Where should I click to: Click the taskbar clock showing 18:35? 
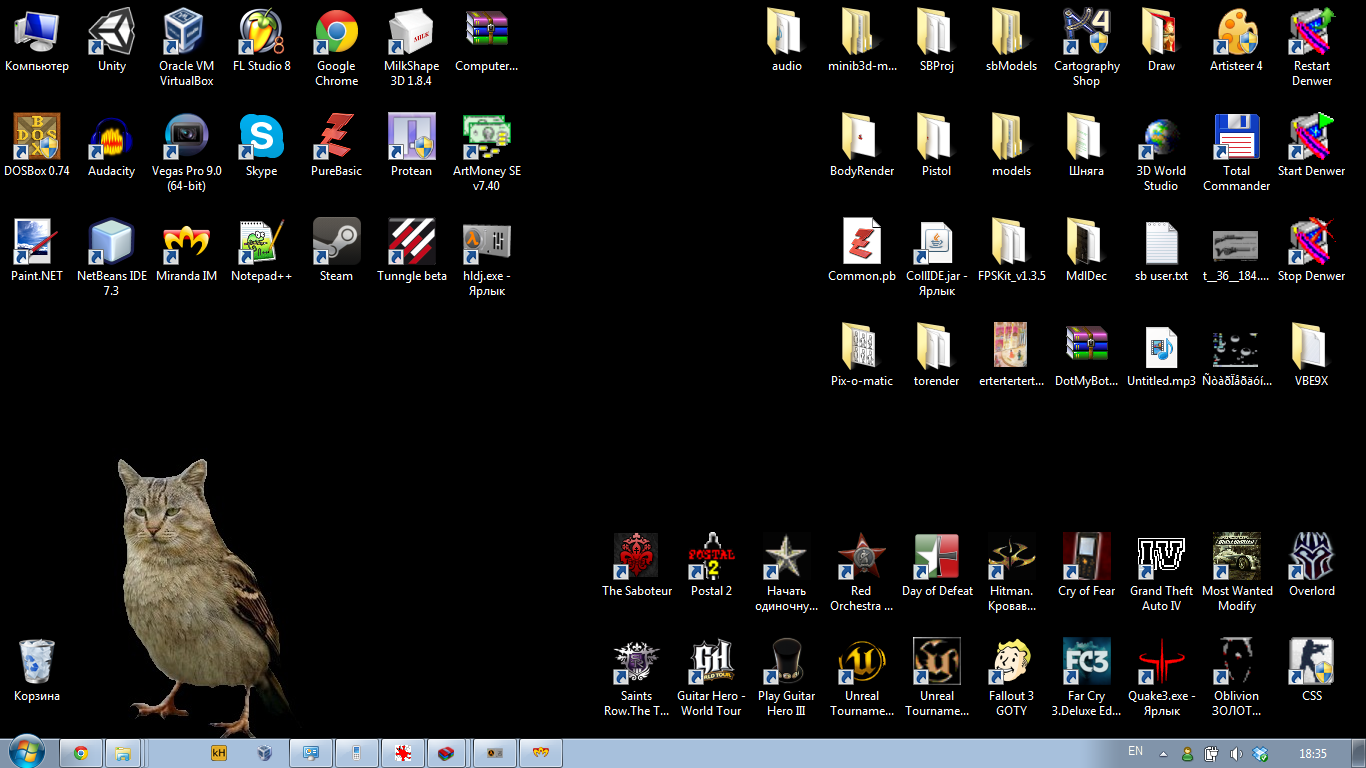(1312, 753)
